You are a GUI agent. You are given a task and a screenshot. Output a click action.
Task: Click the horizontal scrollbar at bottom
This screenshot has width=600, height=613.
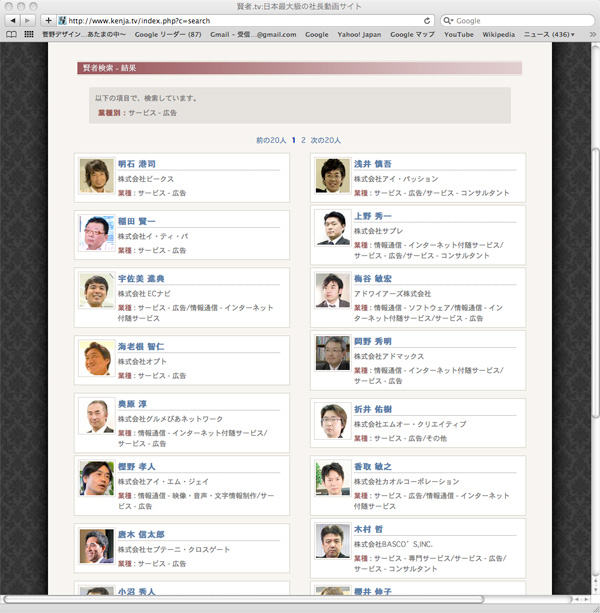tap(244, 599)
